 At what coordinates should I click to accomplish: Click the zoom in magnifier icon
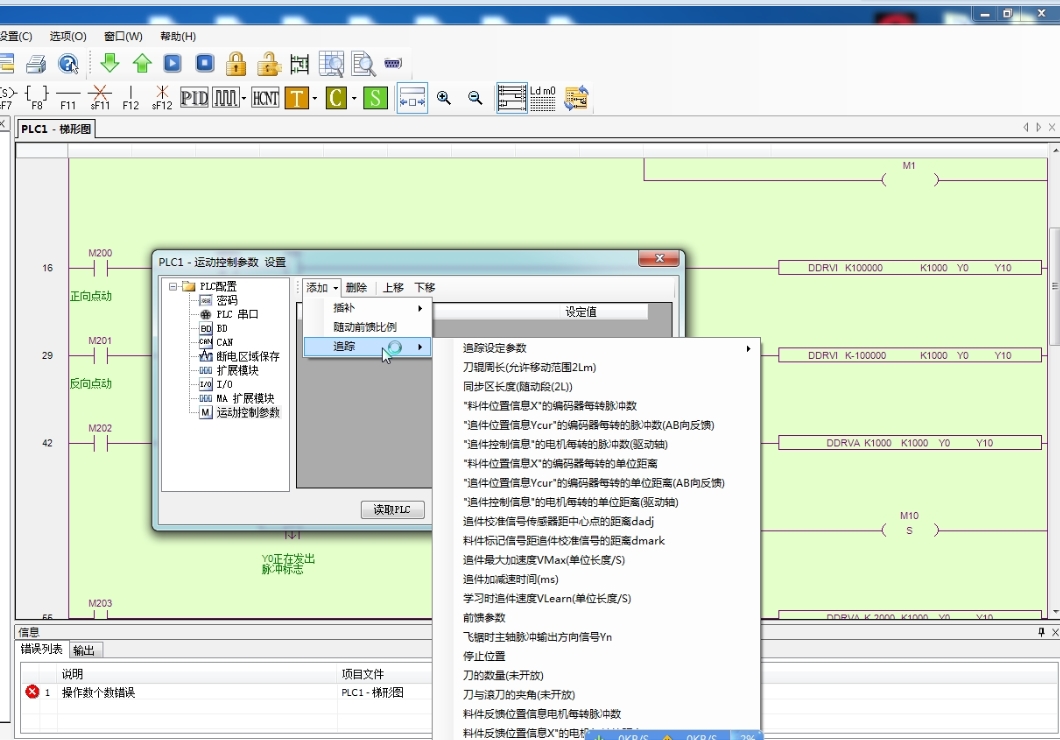443,97
